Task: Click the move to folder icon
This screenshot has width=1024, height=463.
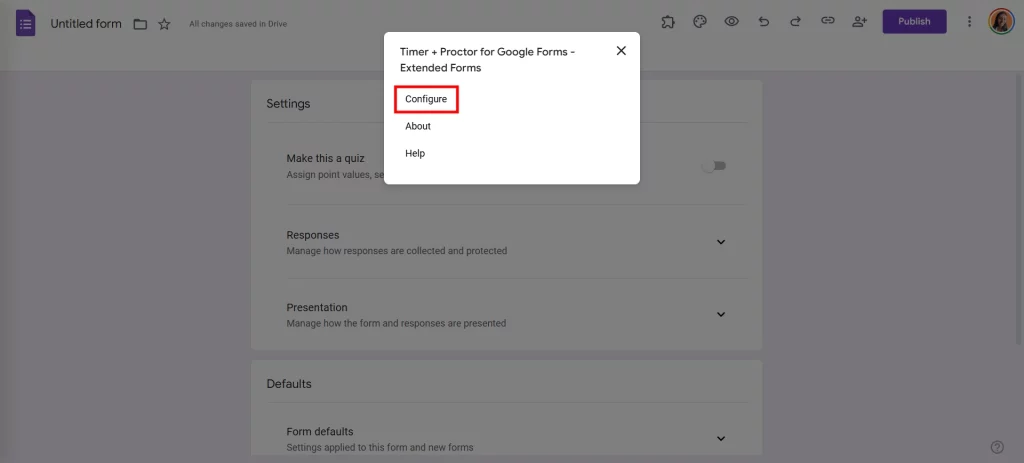Action: click(x=141, y=24)
